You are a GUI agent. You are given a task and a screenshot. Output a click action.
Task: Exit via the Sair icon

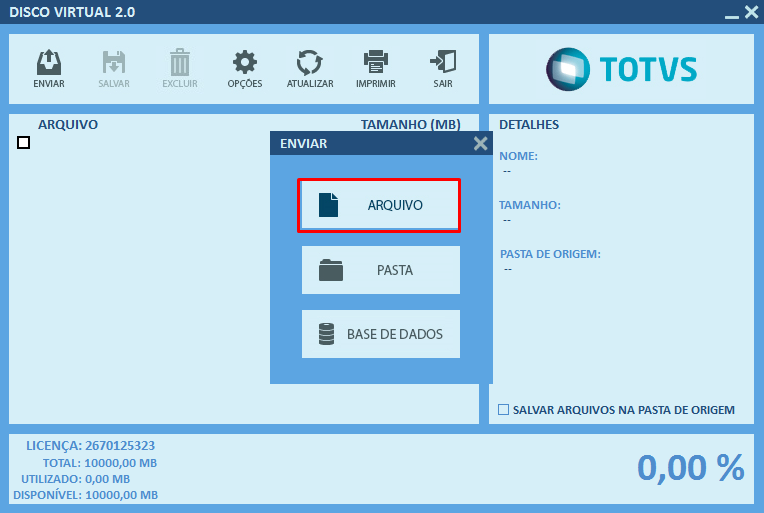443,69
